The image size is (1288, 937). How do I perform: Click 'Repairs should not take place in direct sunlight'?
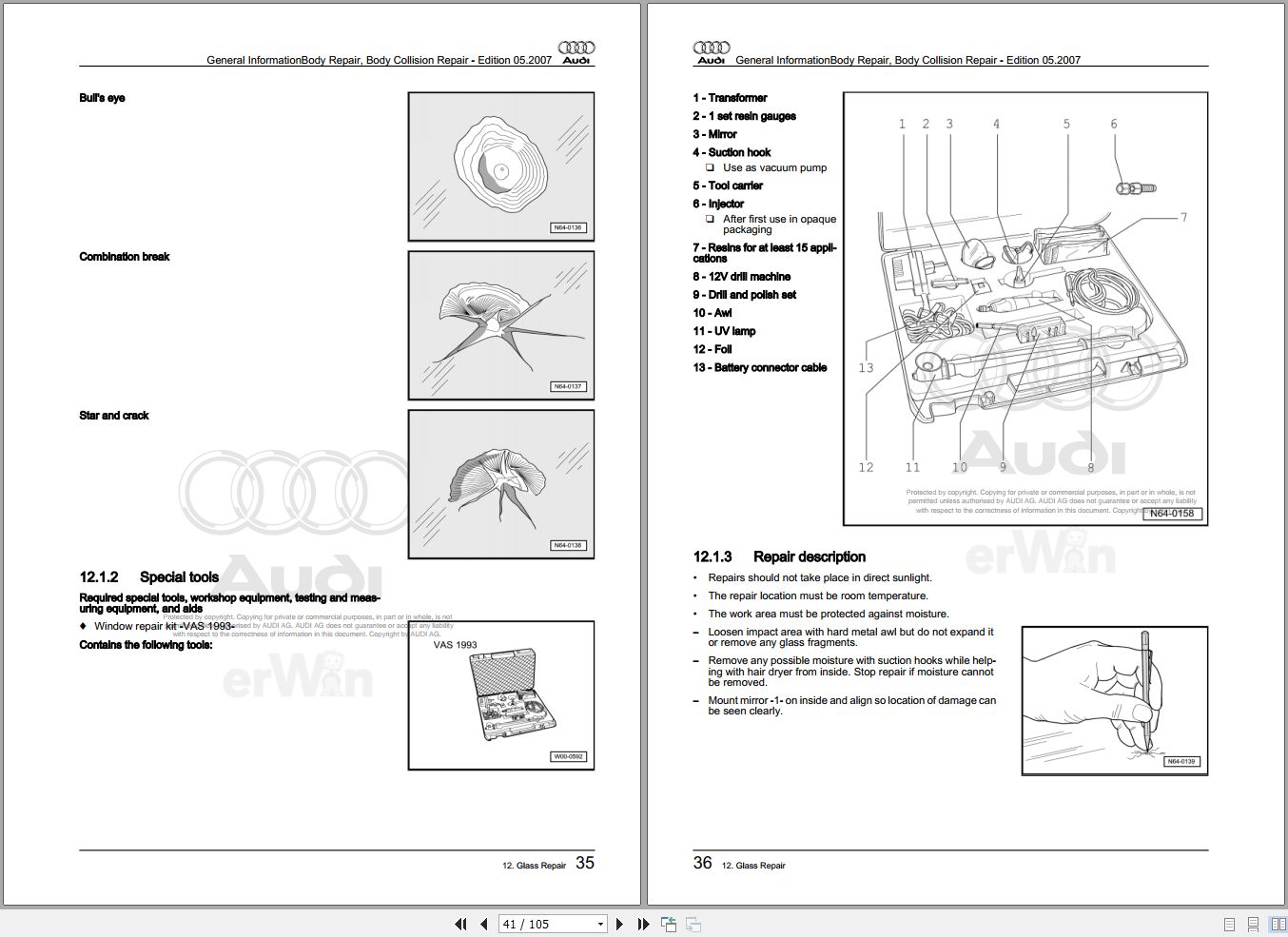[x=820, y=577]
